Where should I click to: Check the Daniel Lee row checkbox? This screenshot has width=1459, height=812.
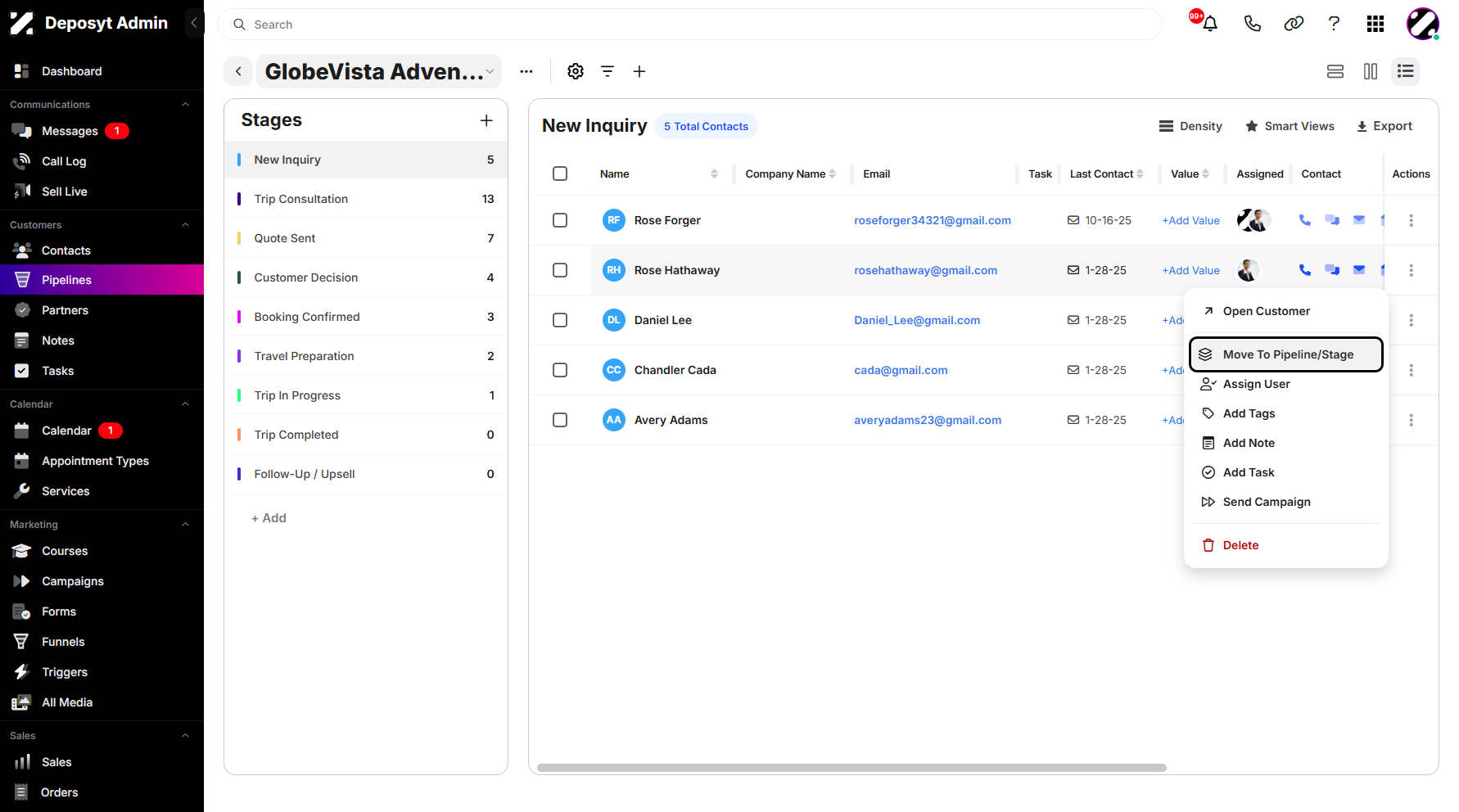[560, 320]
